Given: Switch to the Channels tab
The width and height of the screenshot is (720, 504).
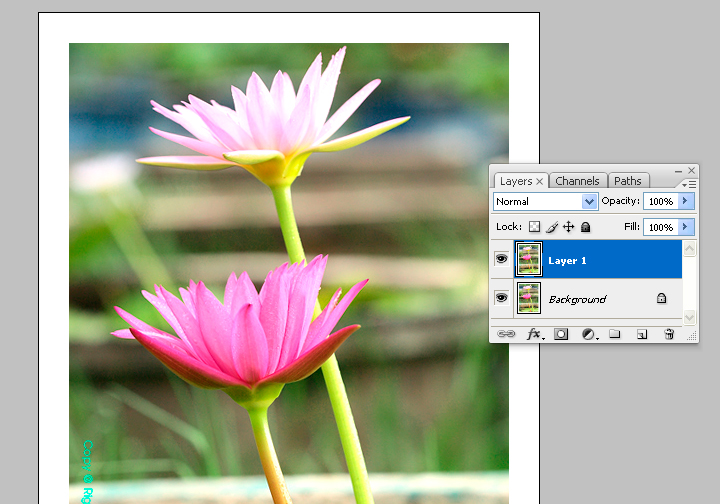Looking at the screenshot, I should [x=577, y=181].
